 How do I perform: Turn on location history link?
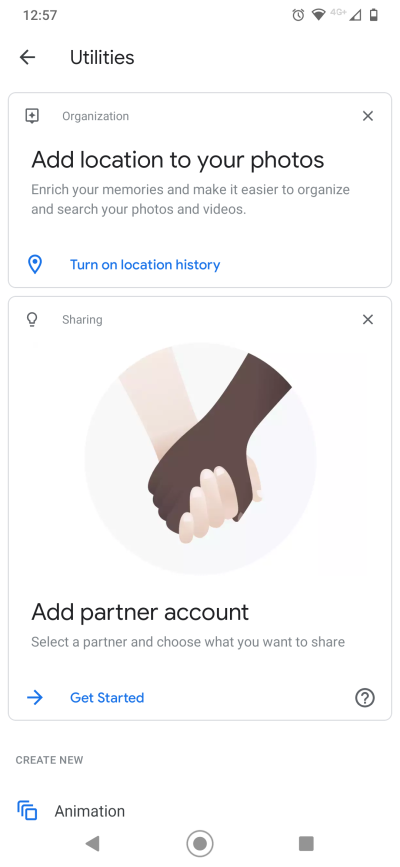pyautogui.click(x=145, y=265)
